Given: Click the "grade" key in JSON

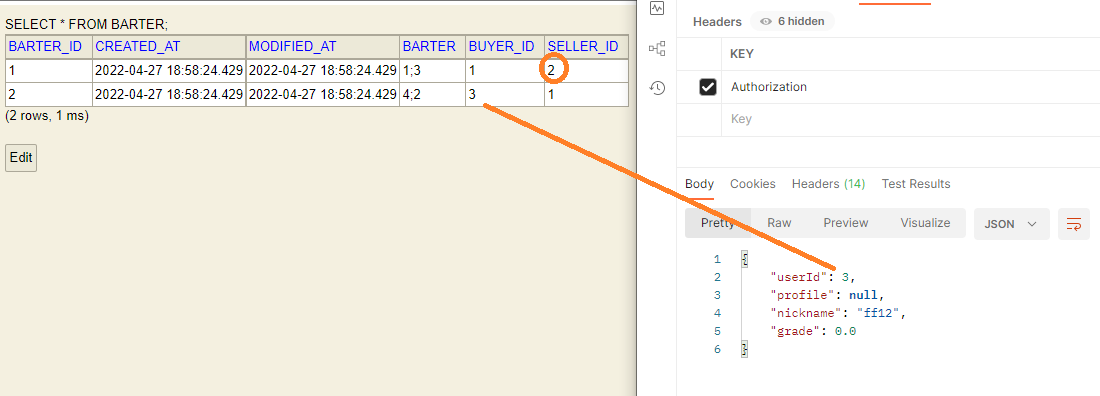Looking at the screenshot, I should 796,331.
